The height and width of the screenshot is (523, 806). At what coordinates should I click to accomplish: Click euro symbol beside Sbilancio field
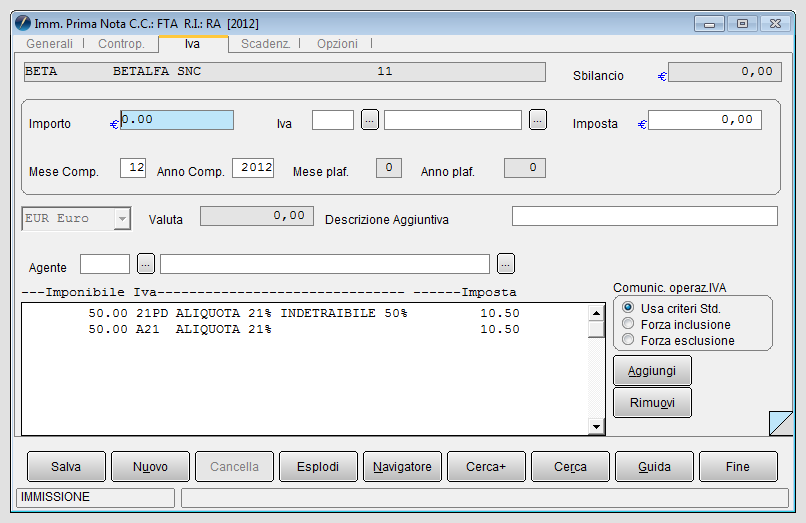[662, 76]
